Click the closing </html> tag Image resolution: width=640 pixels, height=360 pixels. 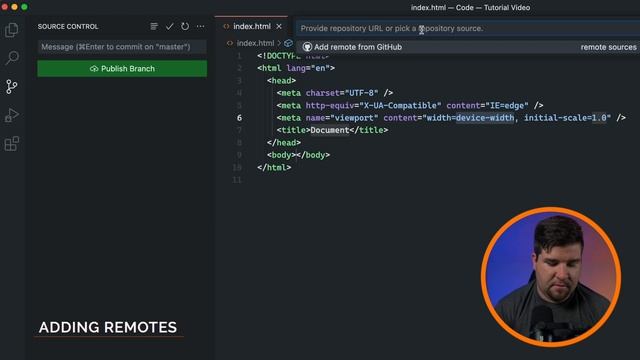(274, 167)
